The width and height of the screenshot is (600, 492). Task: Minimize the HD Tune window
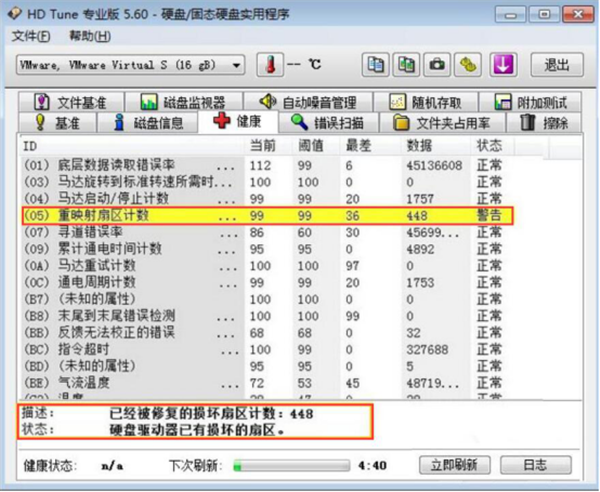511,15
